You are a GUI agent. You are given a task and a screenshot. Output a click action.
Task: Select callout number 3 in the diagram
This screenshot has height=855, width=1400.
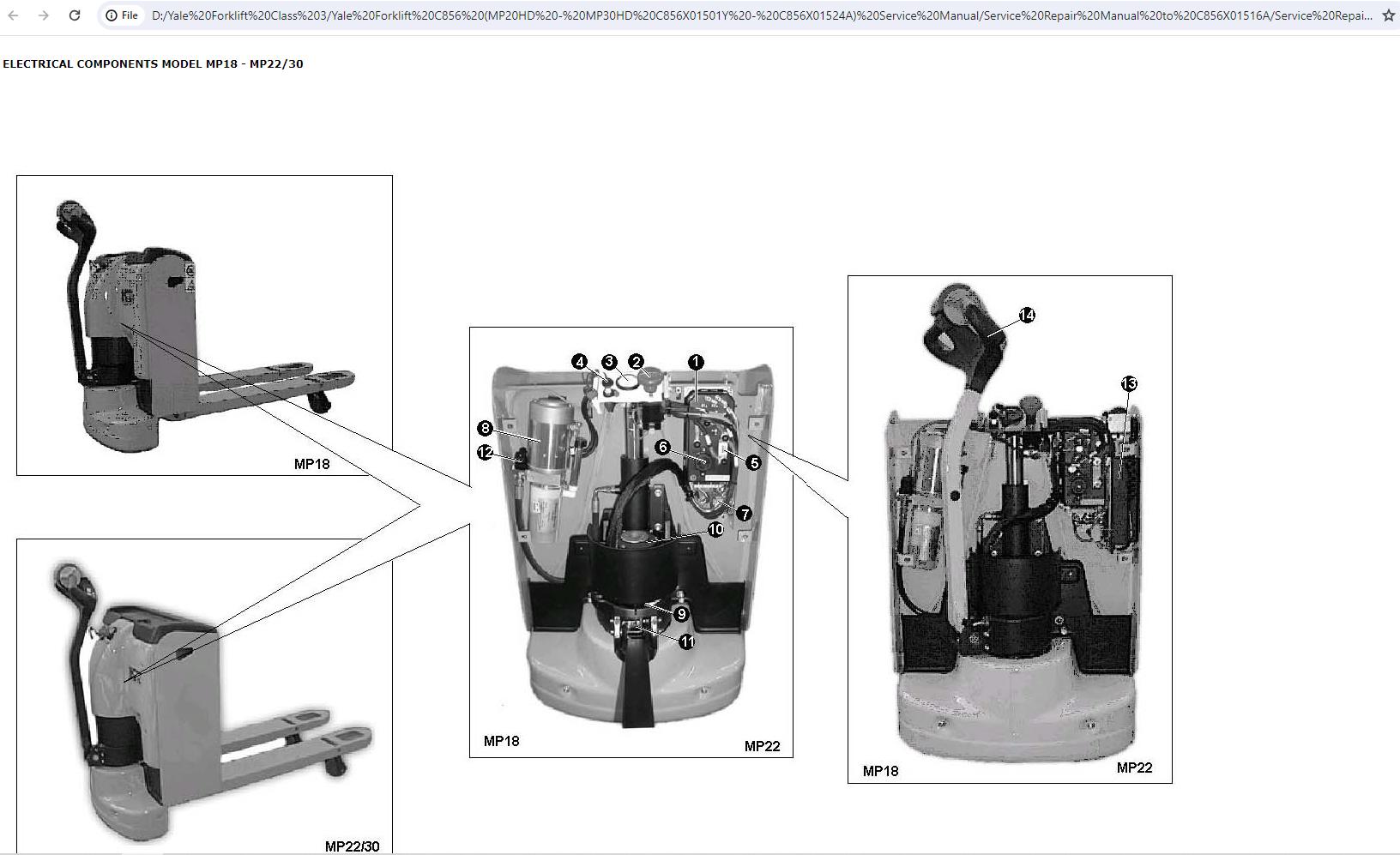coord(609,362)
